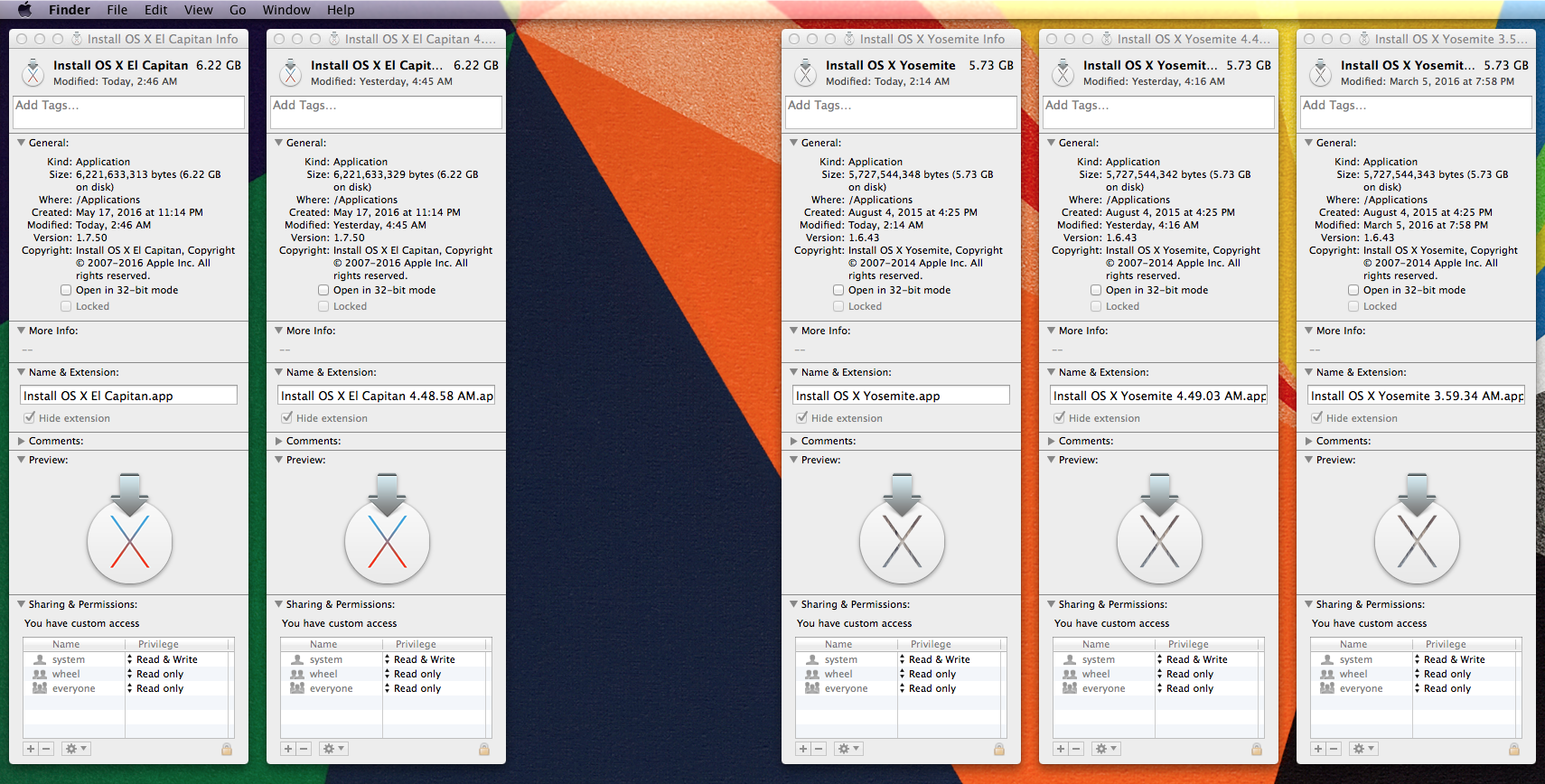Collapse Preview section in Yosemite 3.59.34 AM window

[x=1308, y=460]
